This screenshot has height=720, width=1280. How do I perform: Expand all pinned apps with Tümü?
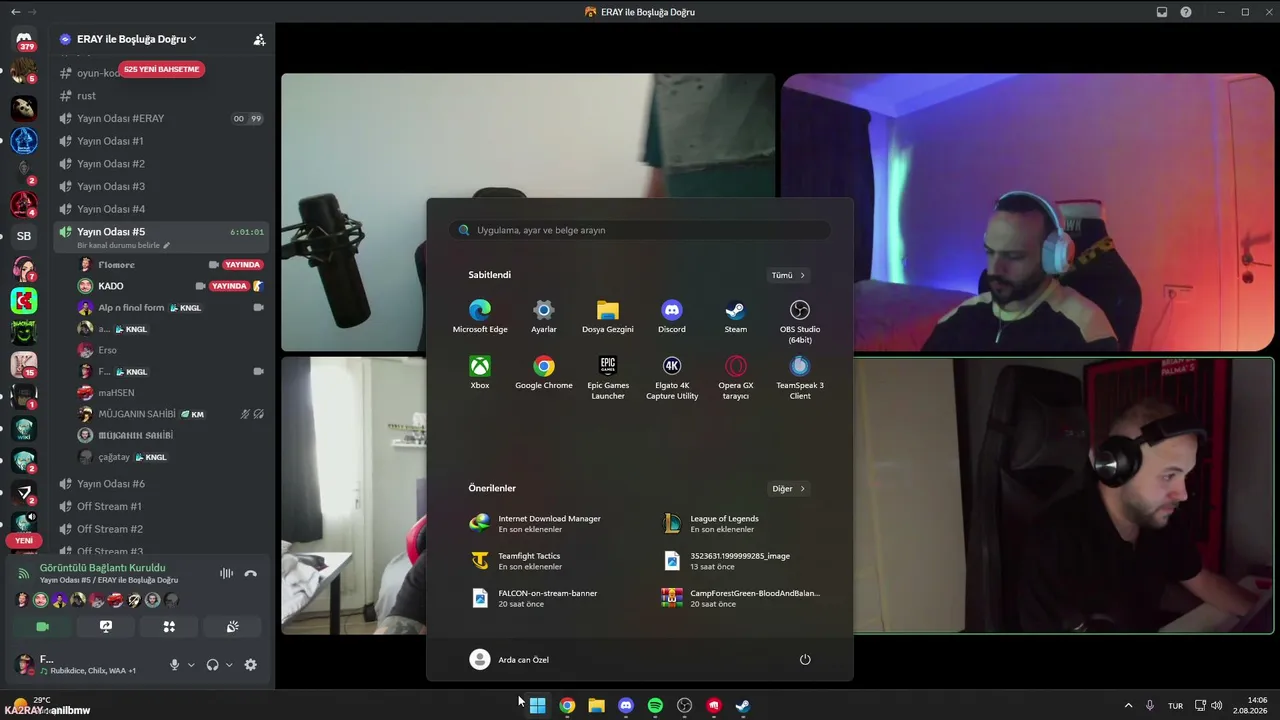coord(788,275)
